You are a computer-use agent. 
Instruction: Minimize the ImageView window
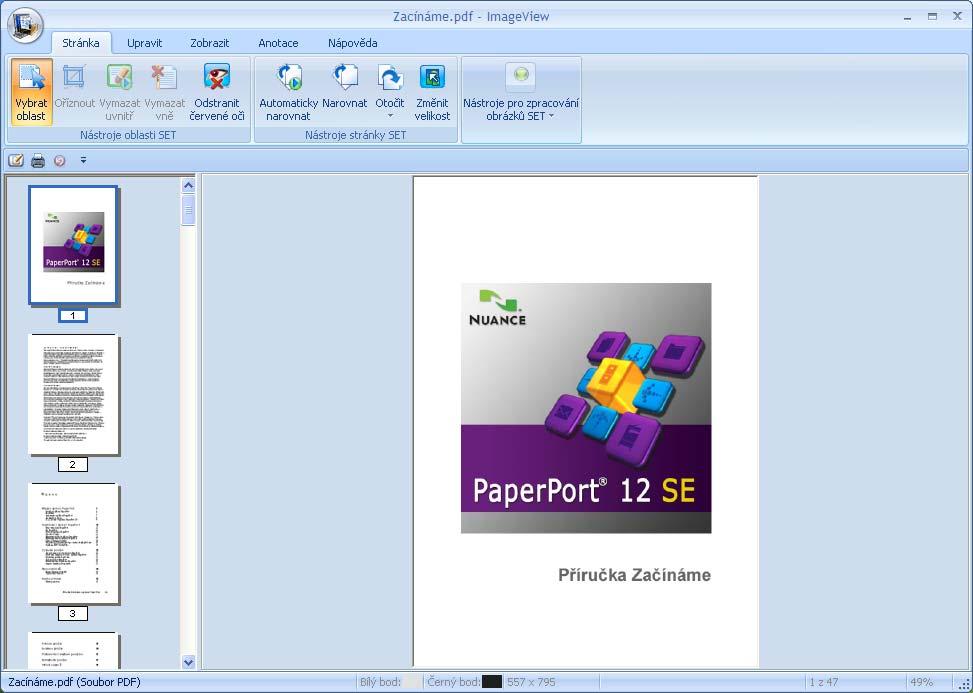[907, 17]
